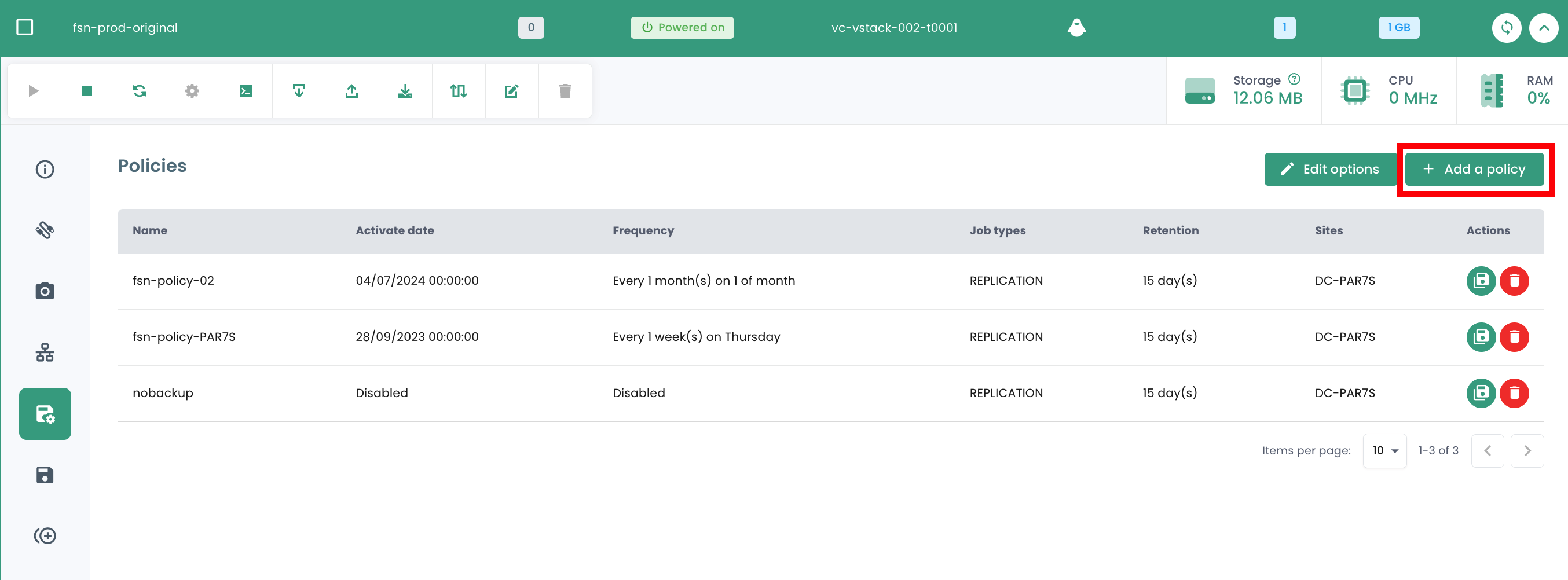This screenshot has height=580, width=1568.
Task: Open the network tab in sidebar
Action: tap(45, 353)
